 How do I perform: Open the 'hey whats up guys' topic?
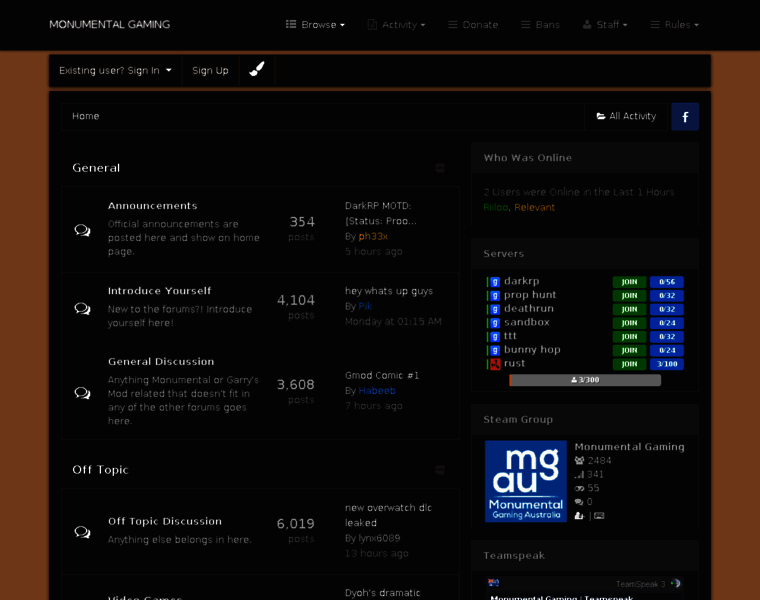click(x=389, y=291)
